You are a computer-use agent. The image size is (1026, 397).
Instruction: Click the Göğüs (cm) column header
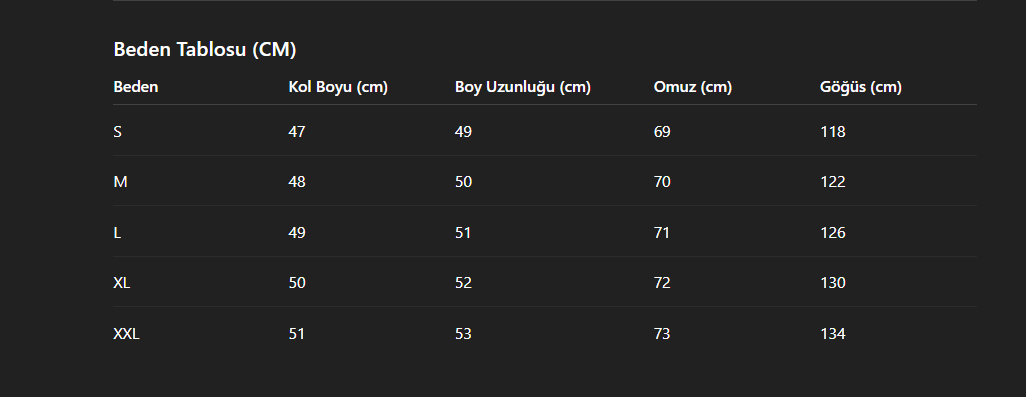tap(860, 87)
